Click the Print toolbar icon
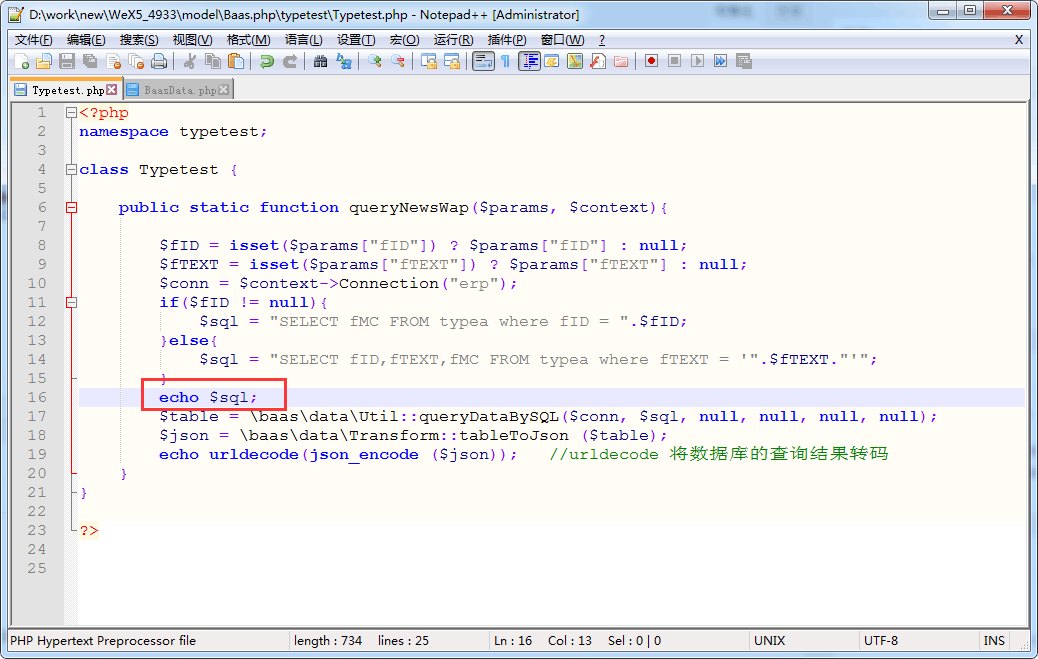The height and width of the screenshot is (659, 1038). click(159, 62)
